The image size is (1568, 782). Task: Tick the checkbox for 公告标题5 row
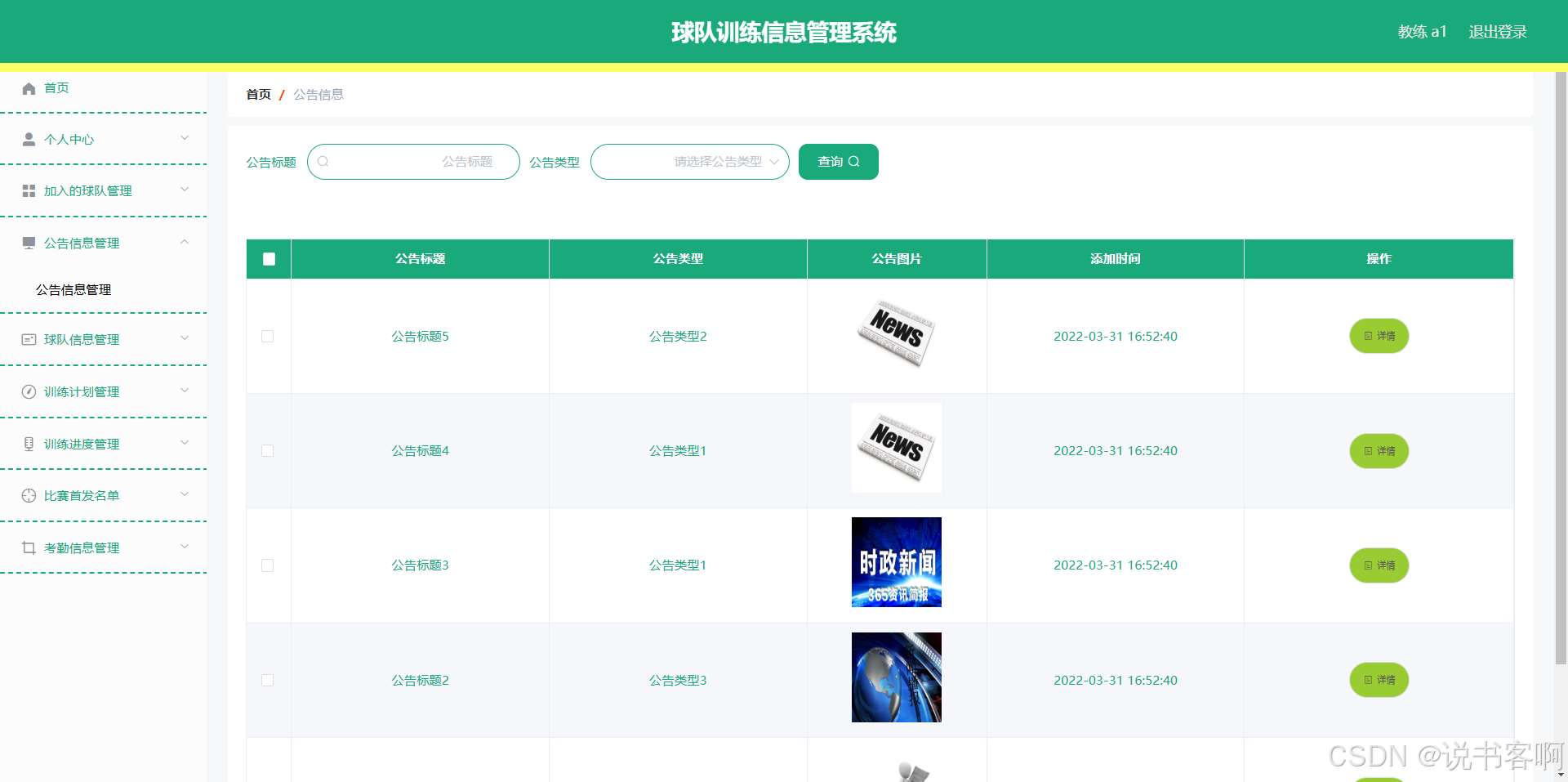267,336
